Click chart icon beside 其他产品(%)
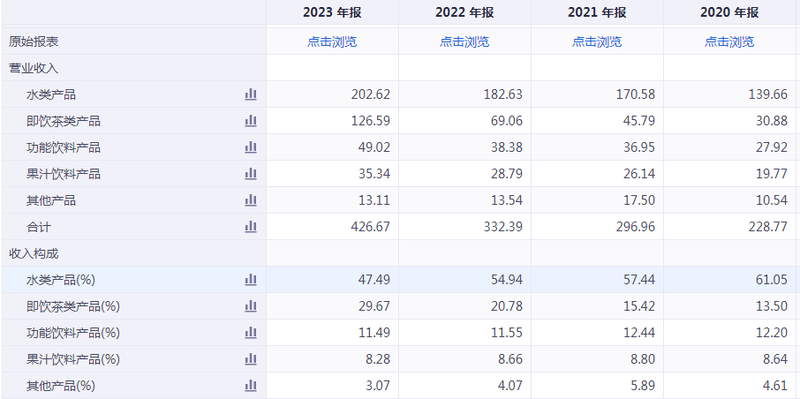This screenshot has width=800, height=399. tap(251, 385)
